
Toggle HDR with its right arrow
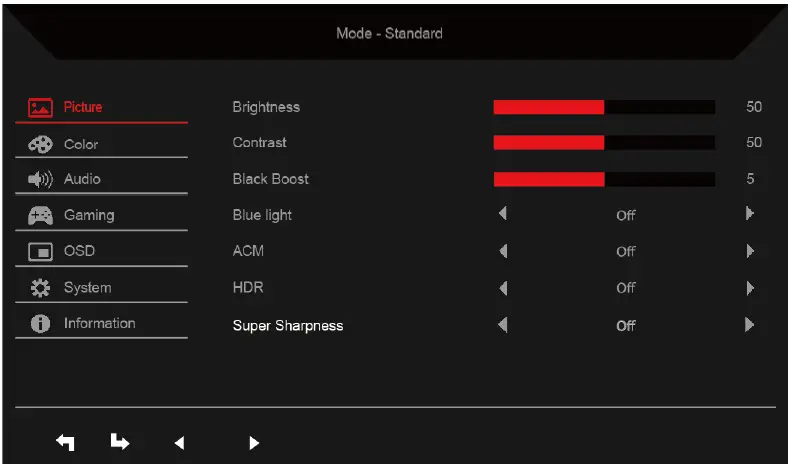click(749, 288)
